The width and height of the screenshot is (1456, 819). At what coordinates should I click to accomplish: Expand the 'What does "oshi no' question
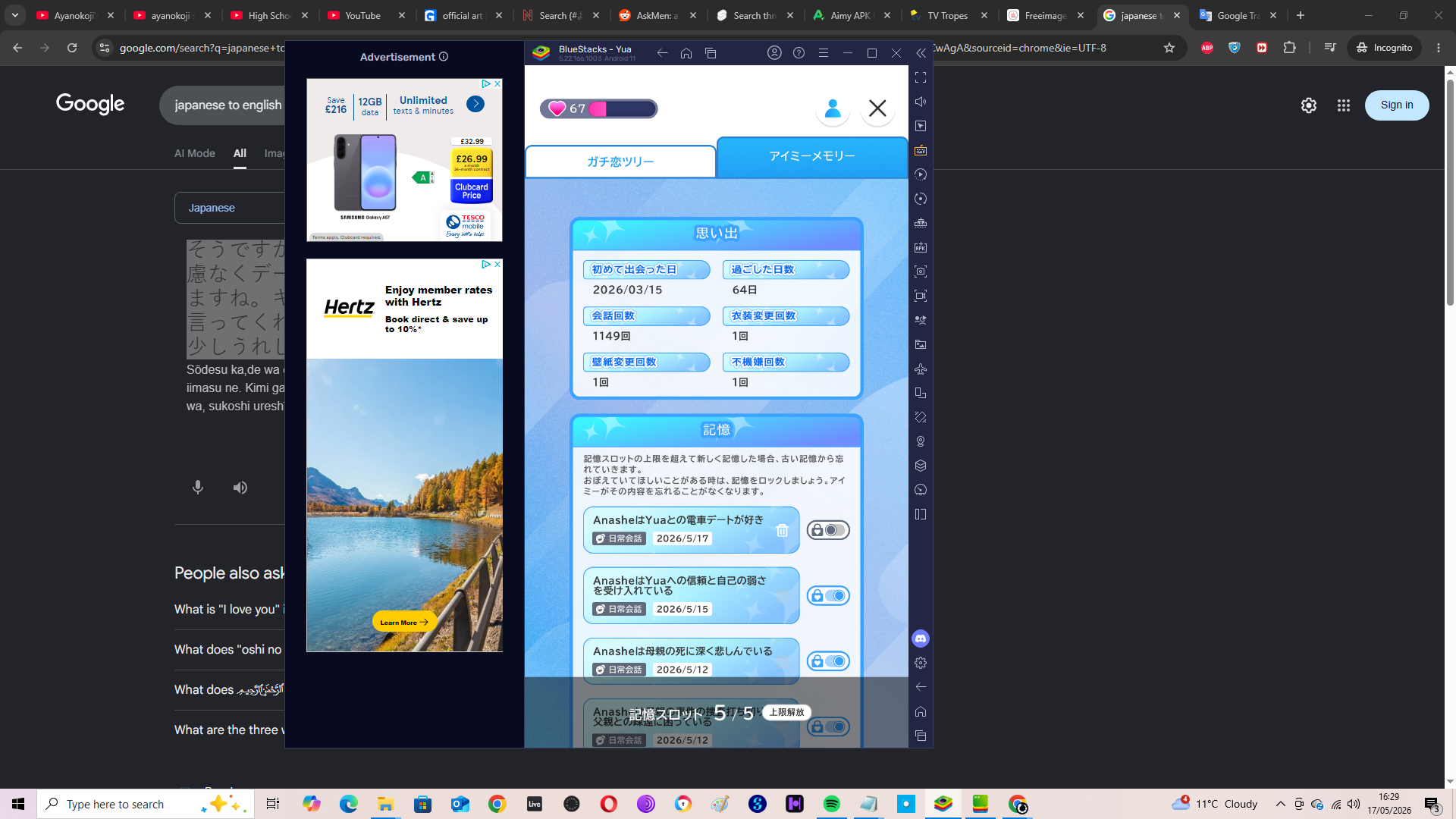229,649
